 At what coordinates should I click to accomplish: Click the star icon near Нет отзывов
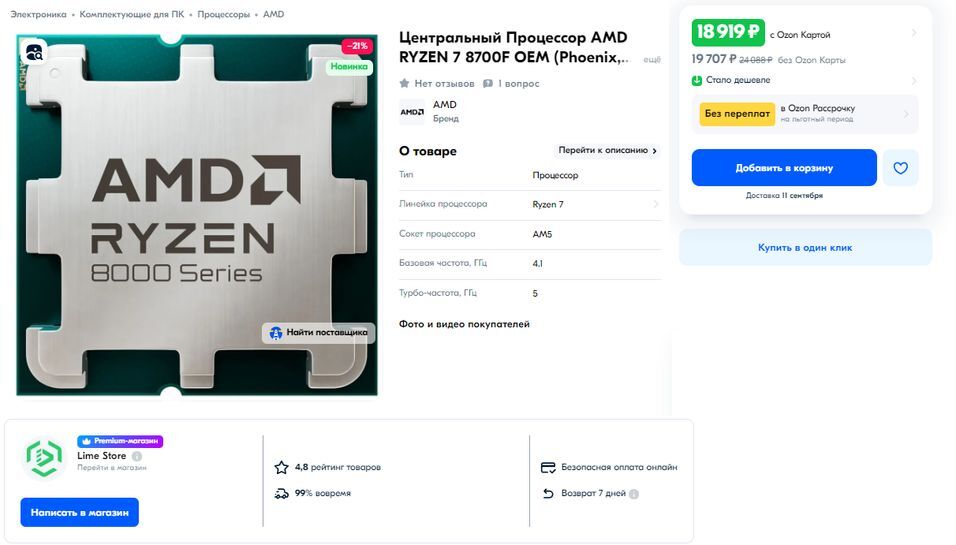click(x=405, y=84)
